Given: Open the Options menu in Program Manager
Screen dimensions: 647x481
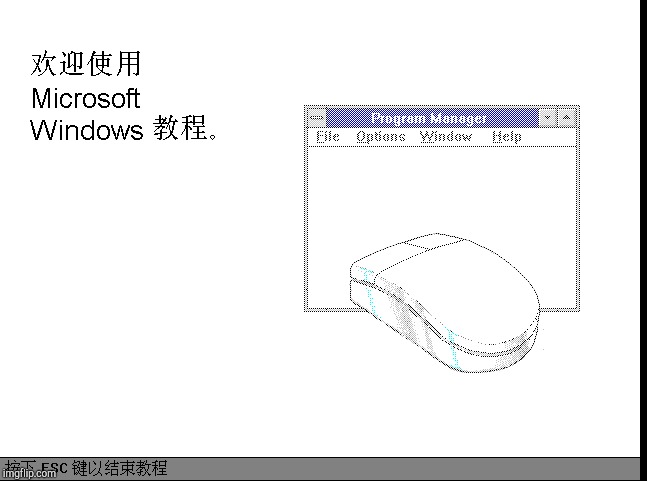Looking at the screenshot, I should 381,137.
